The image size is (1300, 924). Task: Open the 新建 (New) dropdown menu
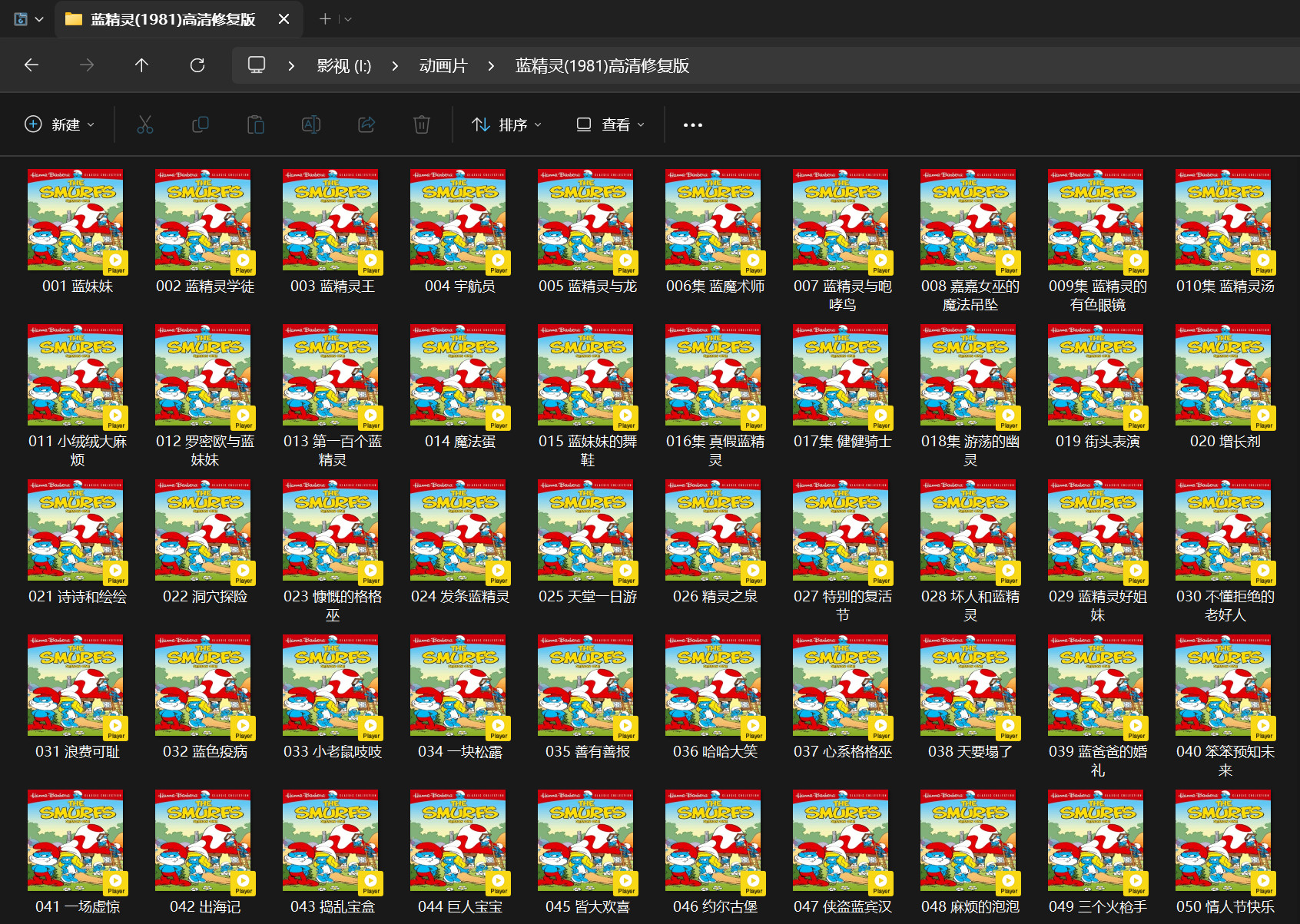[60, 124]
